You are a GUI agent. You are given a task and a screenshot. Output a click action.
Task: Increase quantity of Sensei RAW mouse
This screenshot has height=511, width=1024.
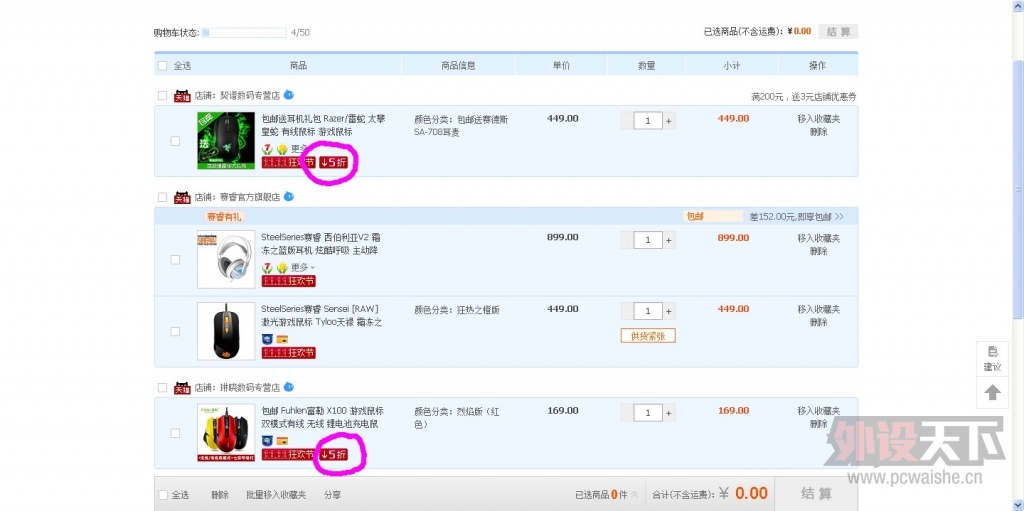point(669,312)
